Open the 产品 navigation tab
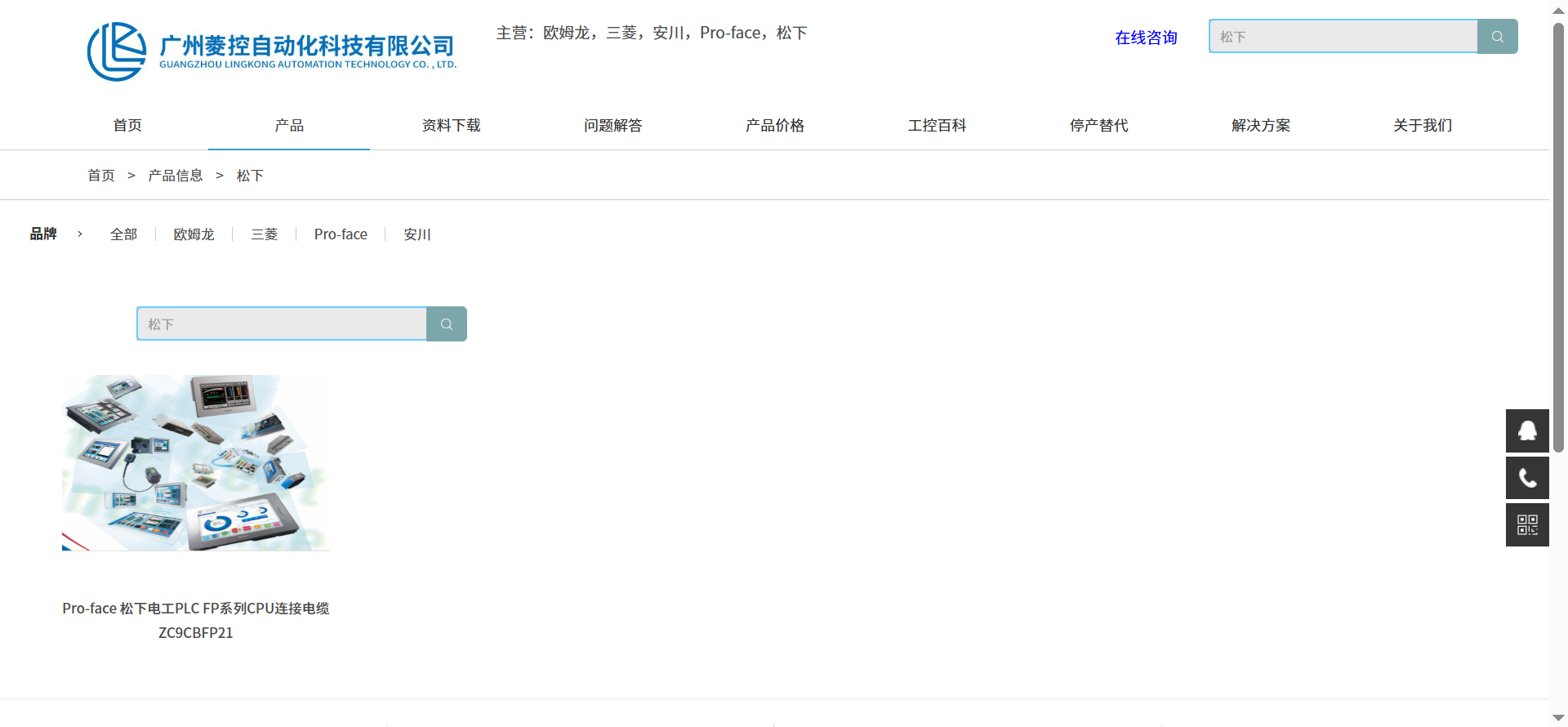Viewport: 1568px width, 727px height. [x=289, y=125]
